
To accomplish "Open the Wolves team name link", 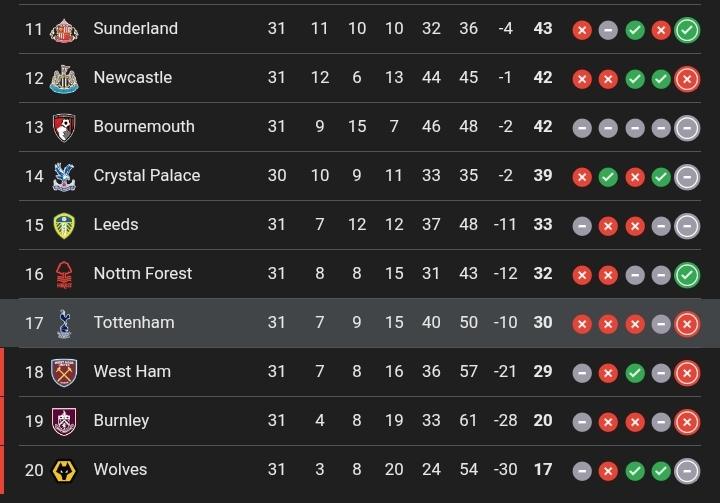I will point(120,469).
